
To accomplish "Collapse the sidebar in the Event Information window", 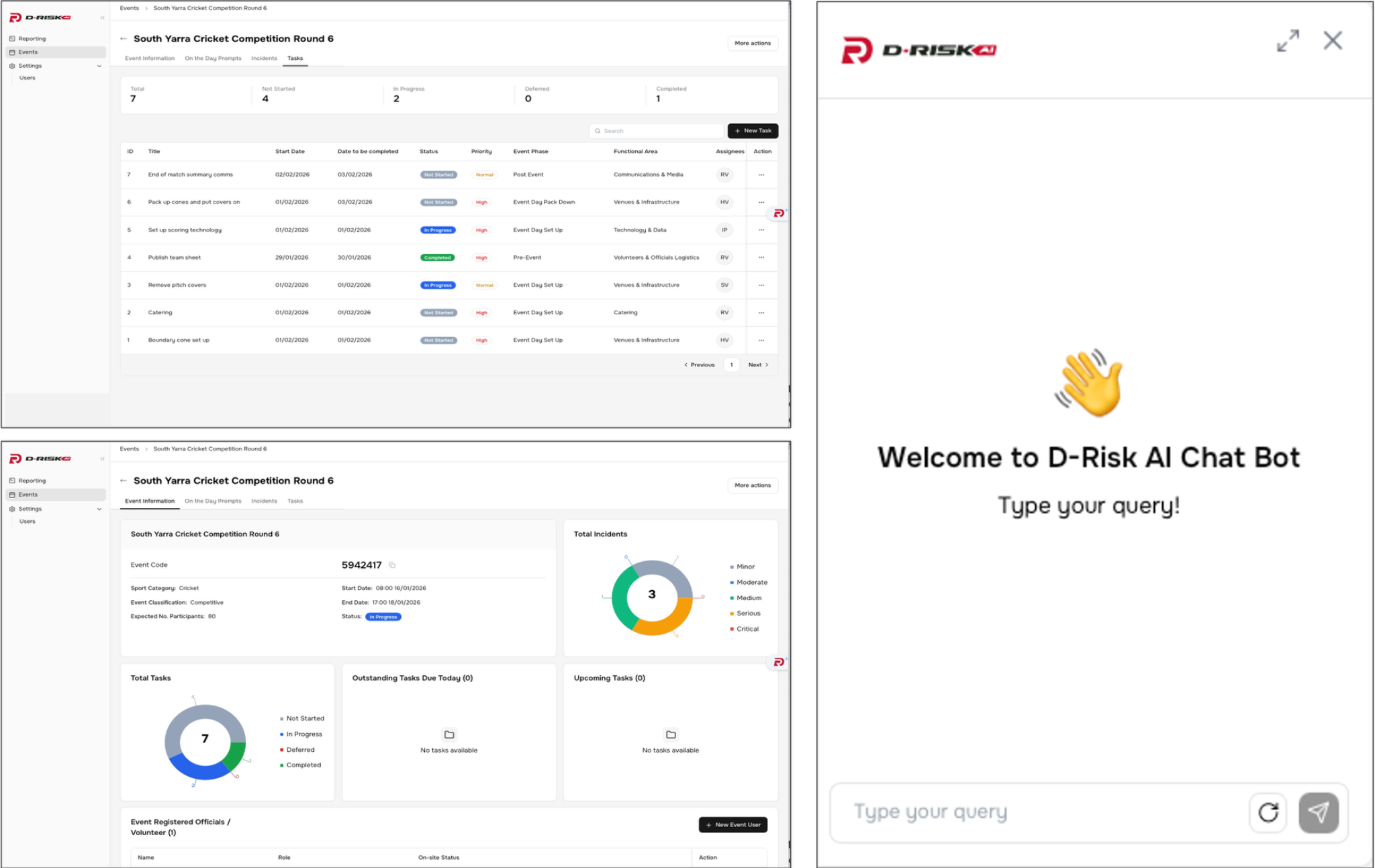I will [x=102, y=459].
